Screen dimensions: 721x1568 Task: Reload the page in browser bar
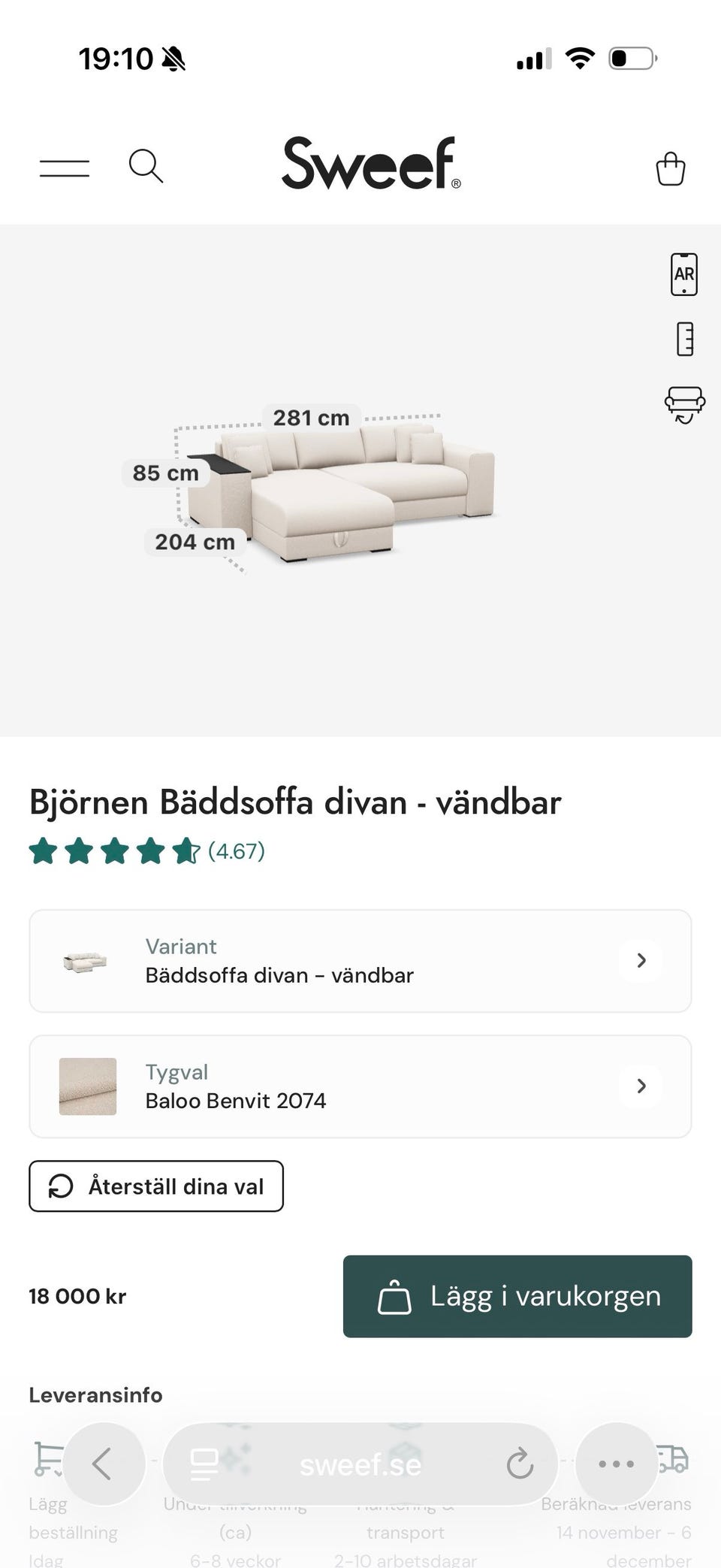520,1464
